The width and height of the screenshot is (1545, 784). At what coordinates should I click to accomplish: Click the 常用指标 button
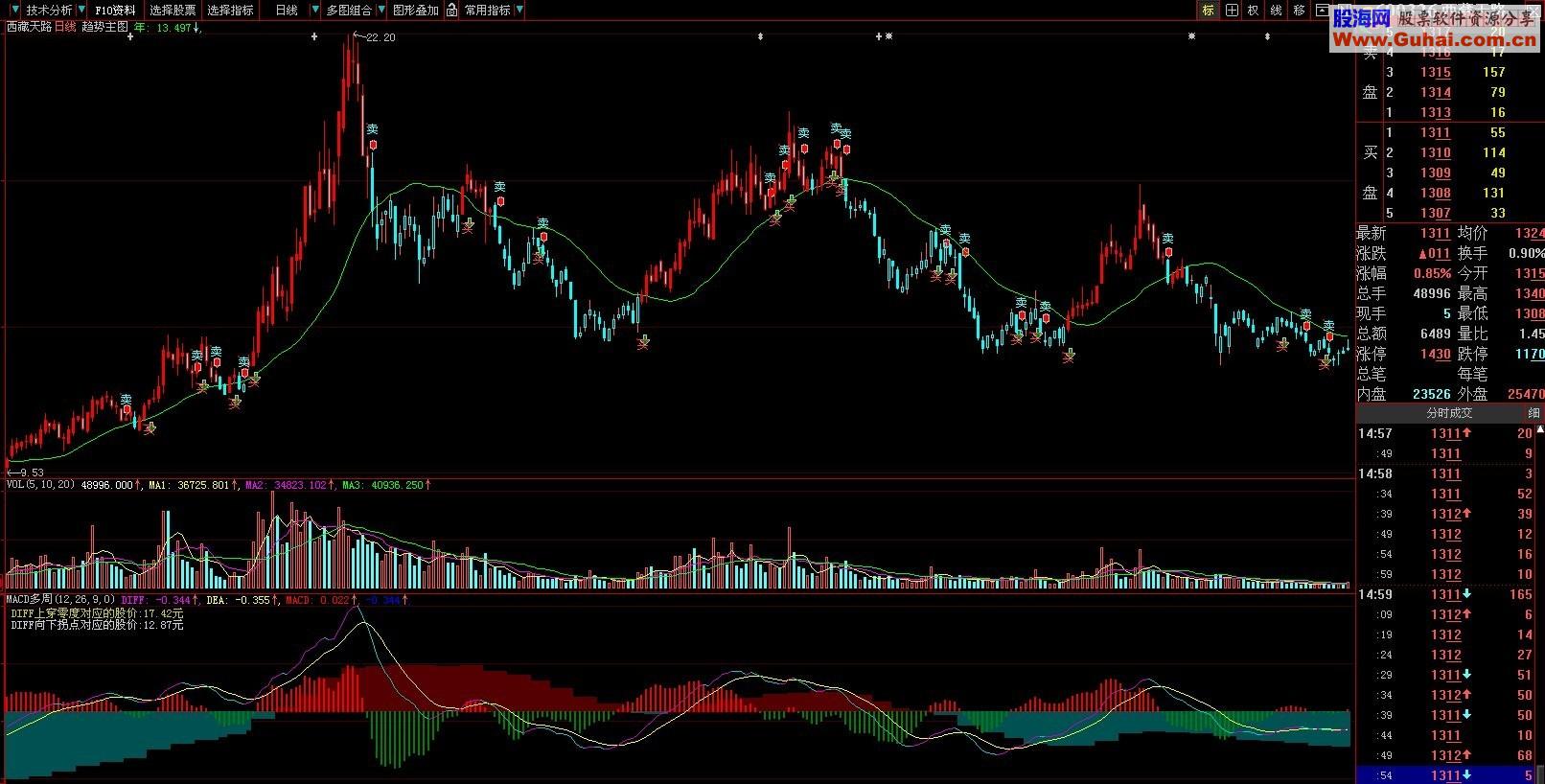(487, 10)
